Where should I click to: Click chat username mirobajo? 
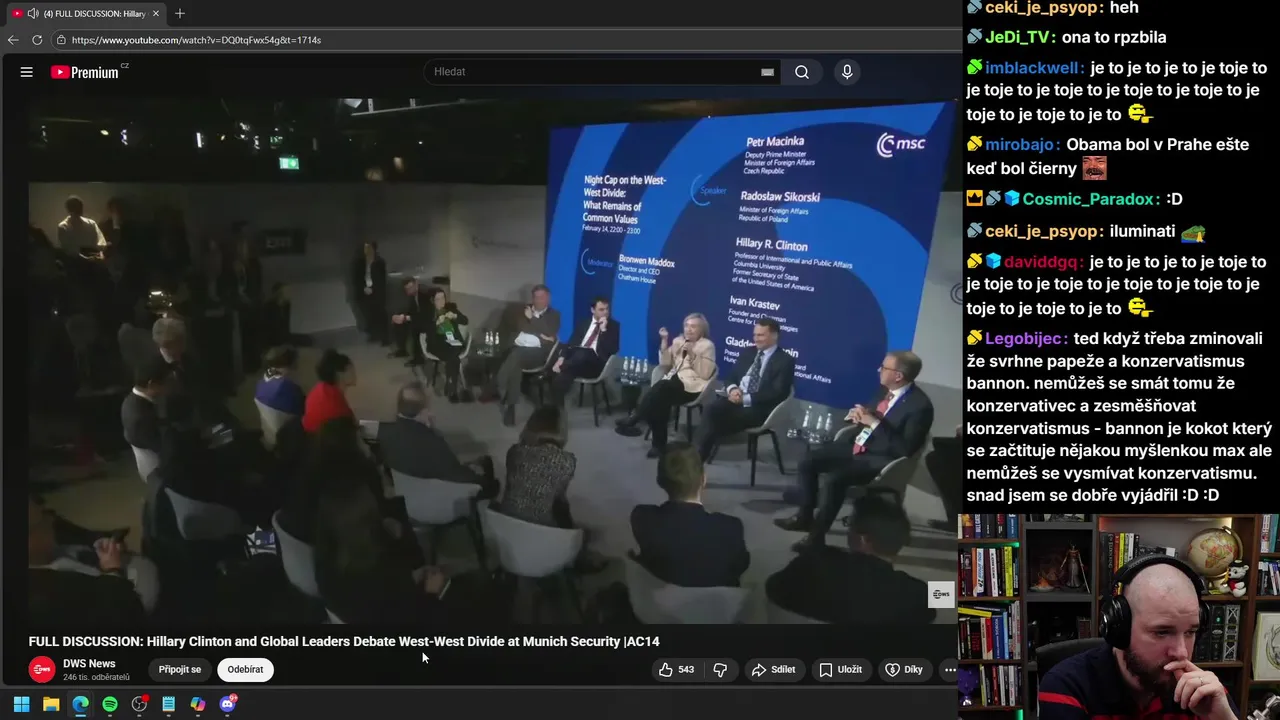pos(1022,145)
